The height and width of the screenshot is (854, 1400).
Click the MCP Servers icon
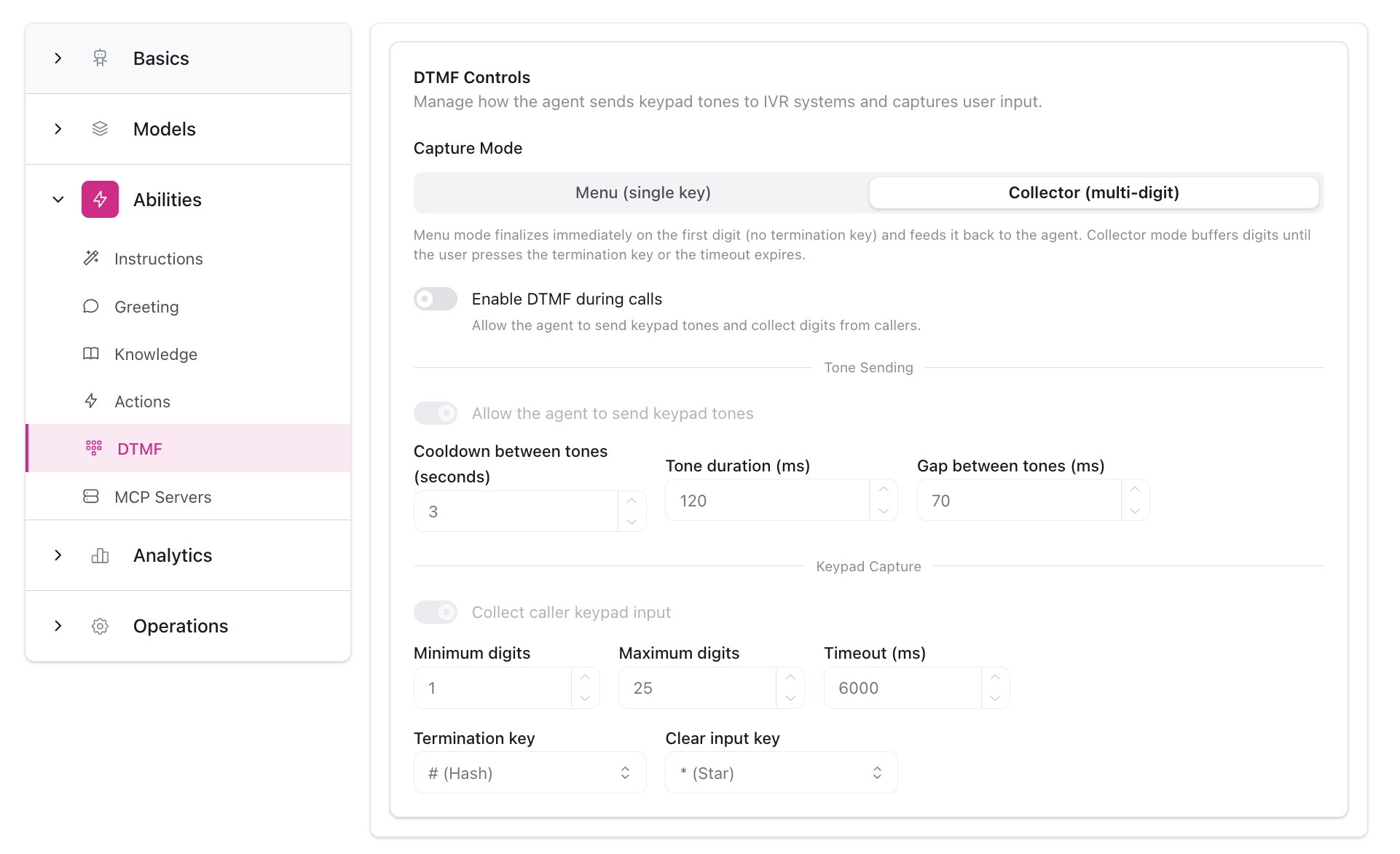point(91,496)
